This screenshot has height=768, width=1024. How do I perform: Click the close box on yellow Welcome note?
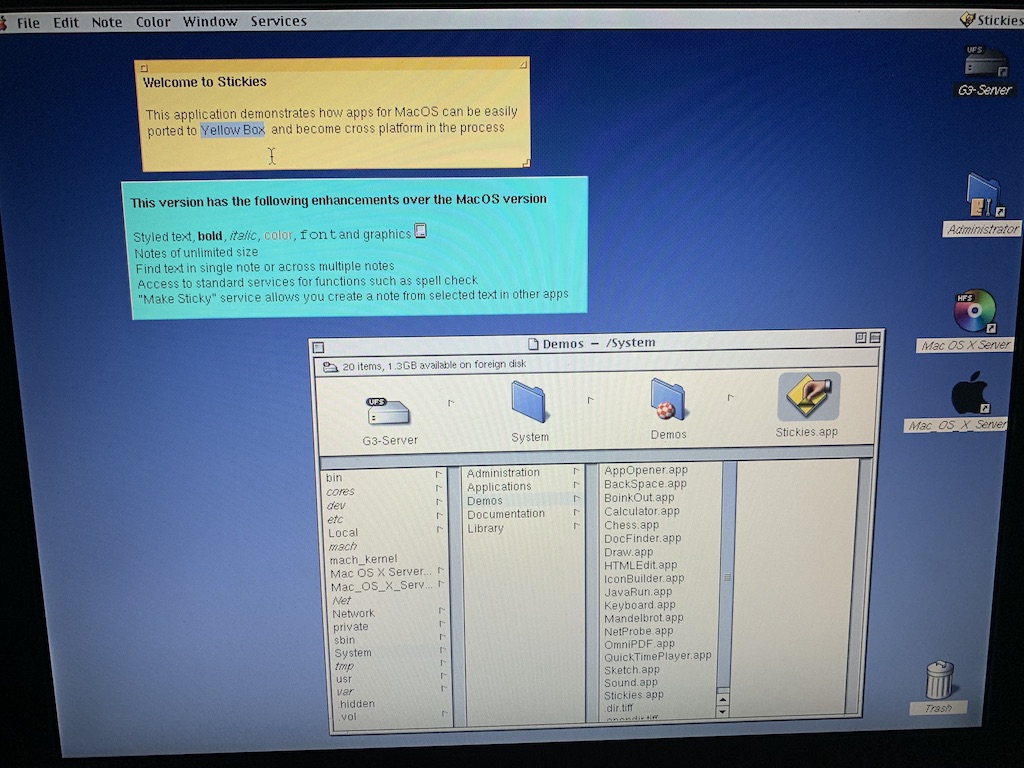[x=144, y=68]
